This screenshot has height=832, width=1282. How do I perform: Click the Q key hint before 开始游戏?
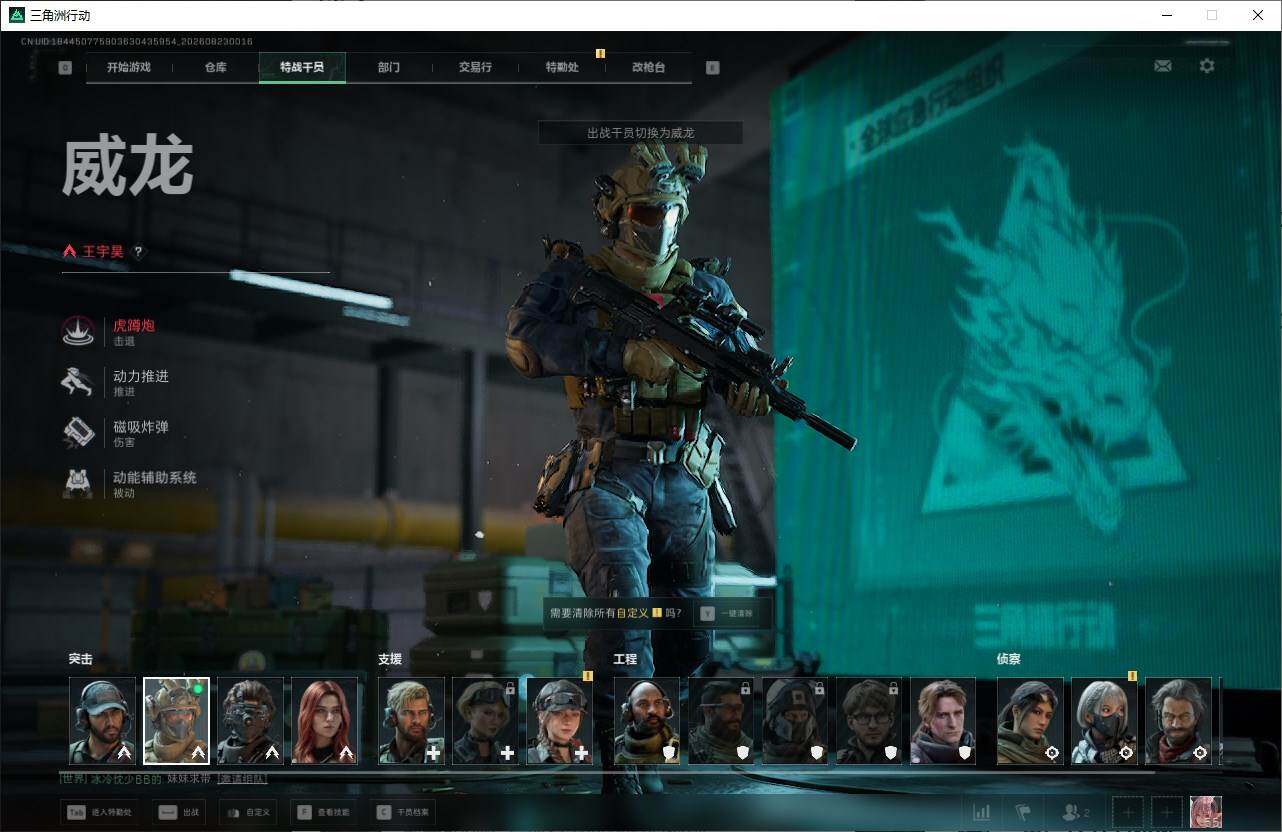65,68
